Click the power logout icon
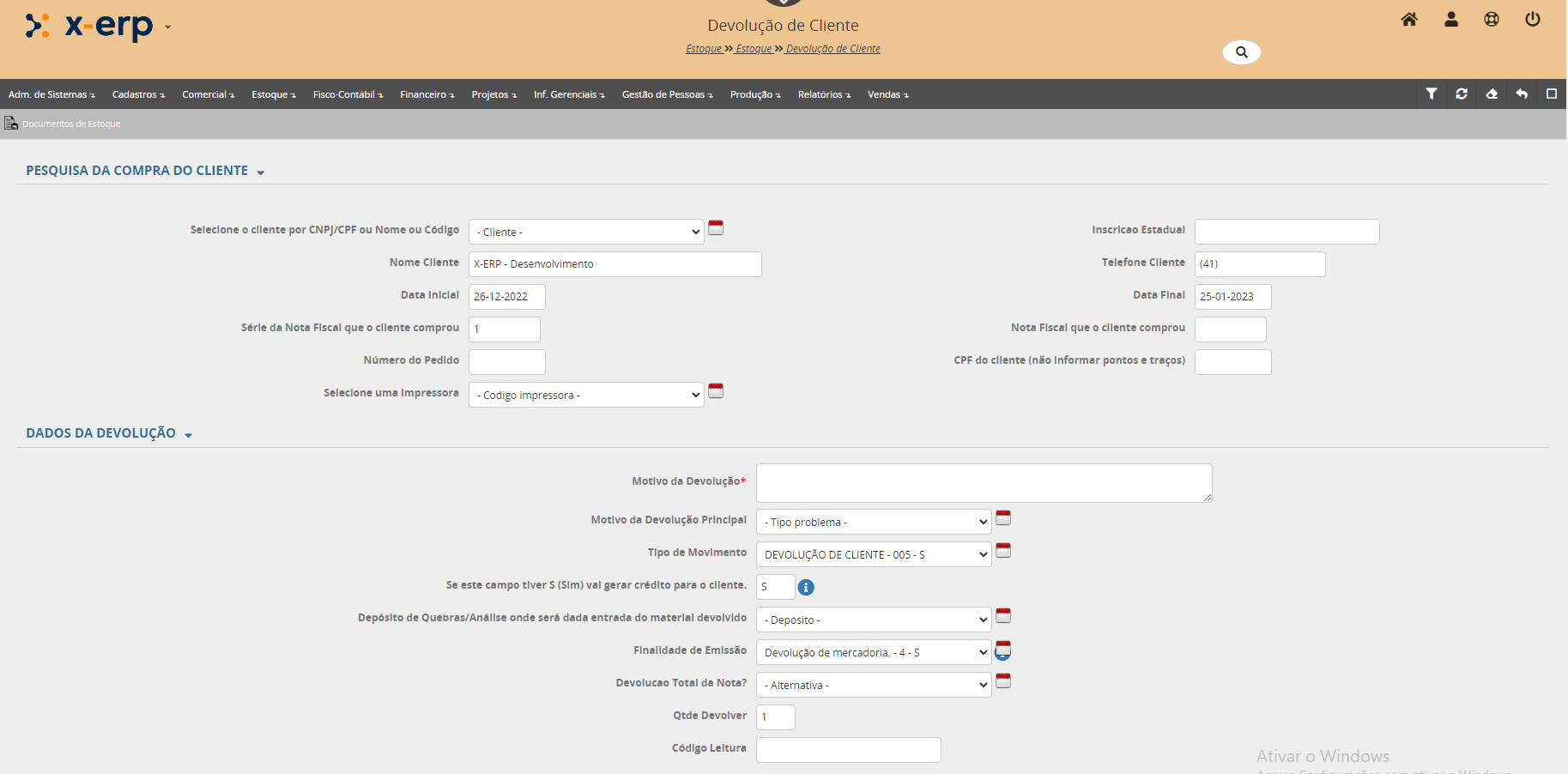The width and height of the screenshot is (1568, 774). (1533, 20)
